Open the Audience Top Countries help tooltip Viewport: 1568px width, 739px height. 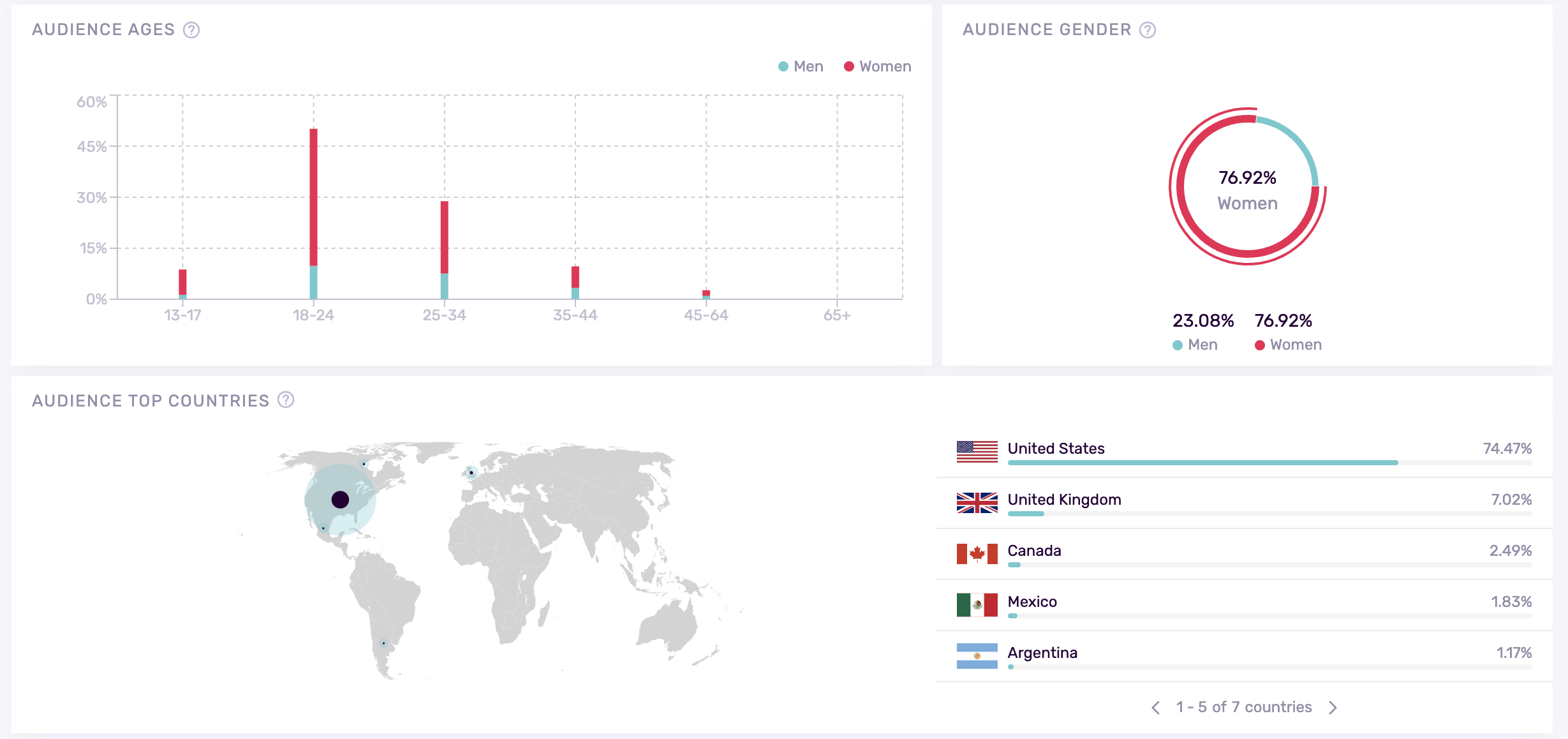coord(286,400)
